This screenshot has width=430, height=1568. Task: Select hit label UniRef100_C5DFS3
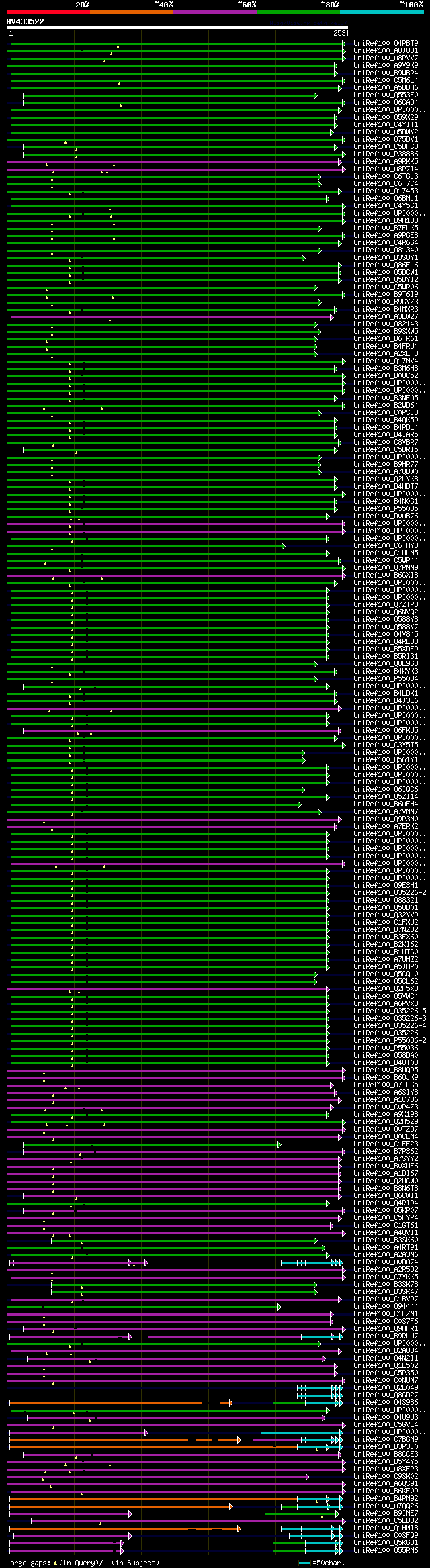point(386,146)
